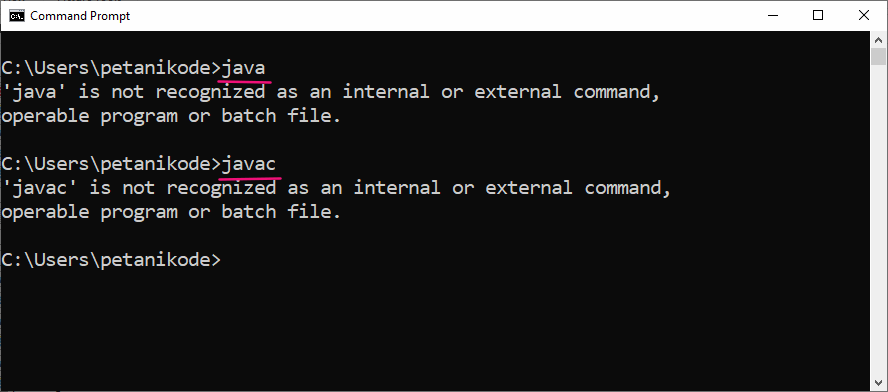This screenshot has width=888, height=392.
Task: Click the typed "javac" command on the second prompt
Action: (249, 165)
